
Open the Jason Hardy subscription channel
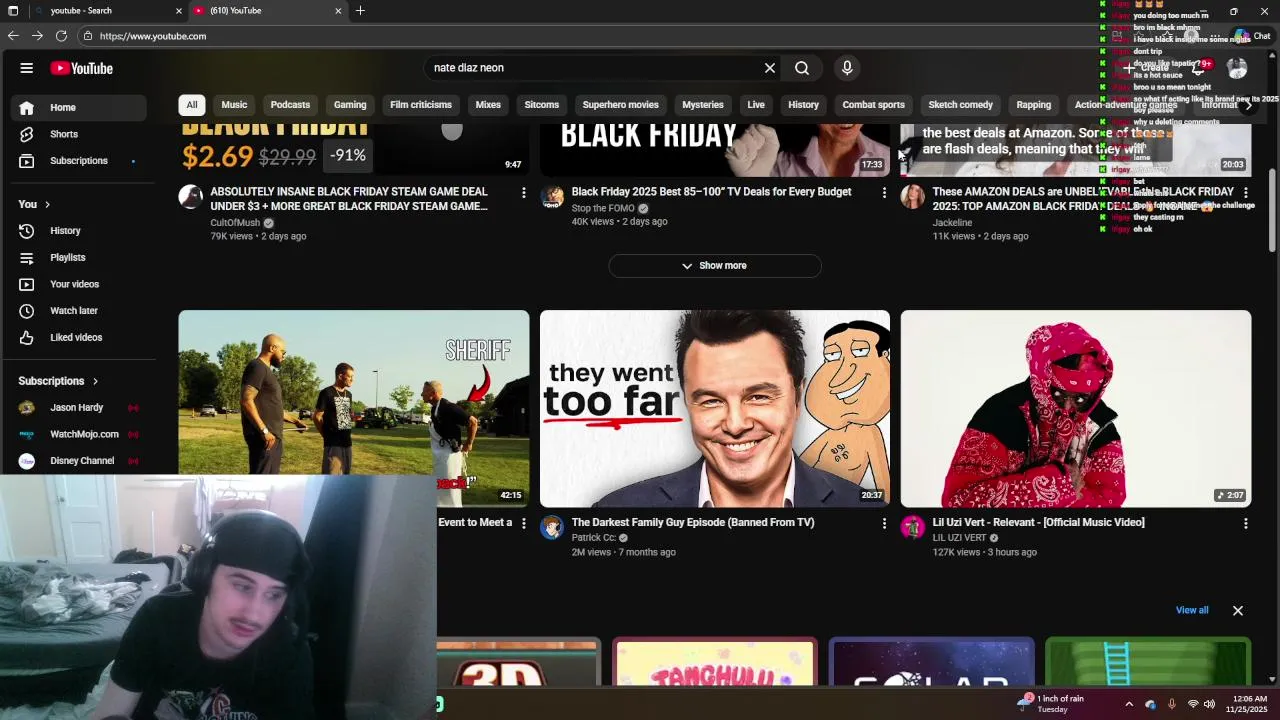coord(79,408)
